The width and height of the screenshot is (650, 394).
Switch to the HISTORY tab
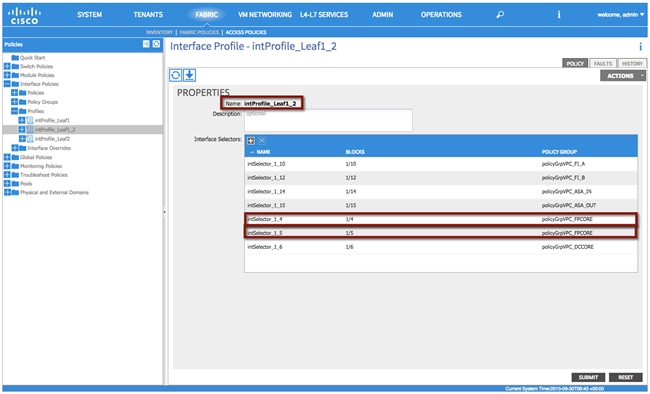[x=632, y=63]
